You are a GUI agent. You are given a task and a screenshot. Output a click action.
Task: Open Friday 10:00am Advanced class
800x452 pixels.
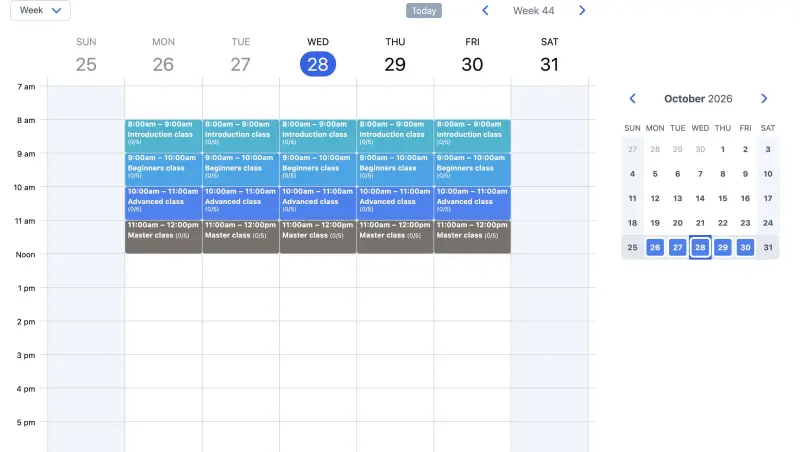click(472, 203)
